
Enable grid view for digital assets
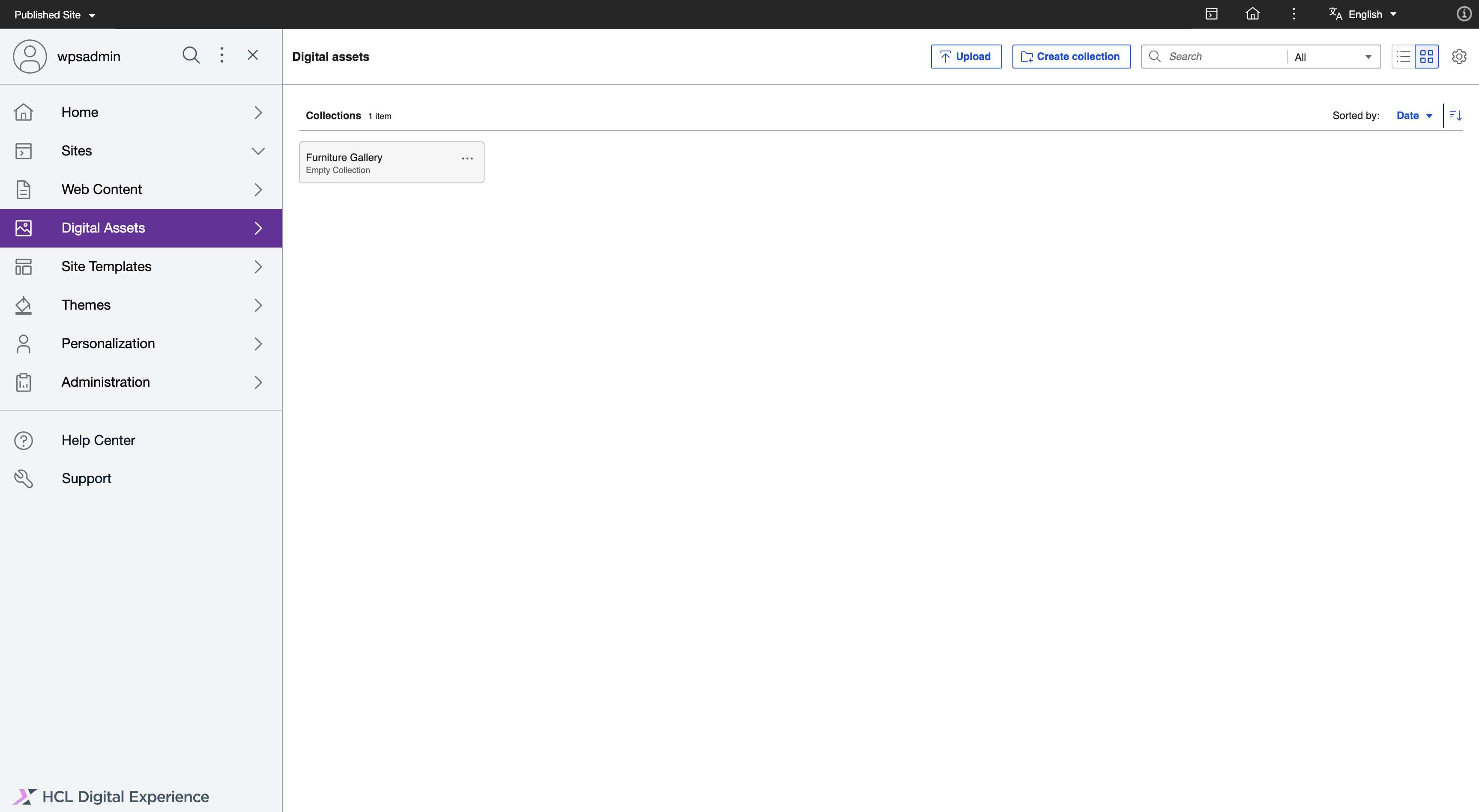[1428, 56]
